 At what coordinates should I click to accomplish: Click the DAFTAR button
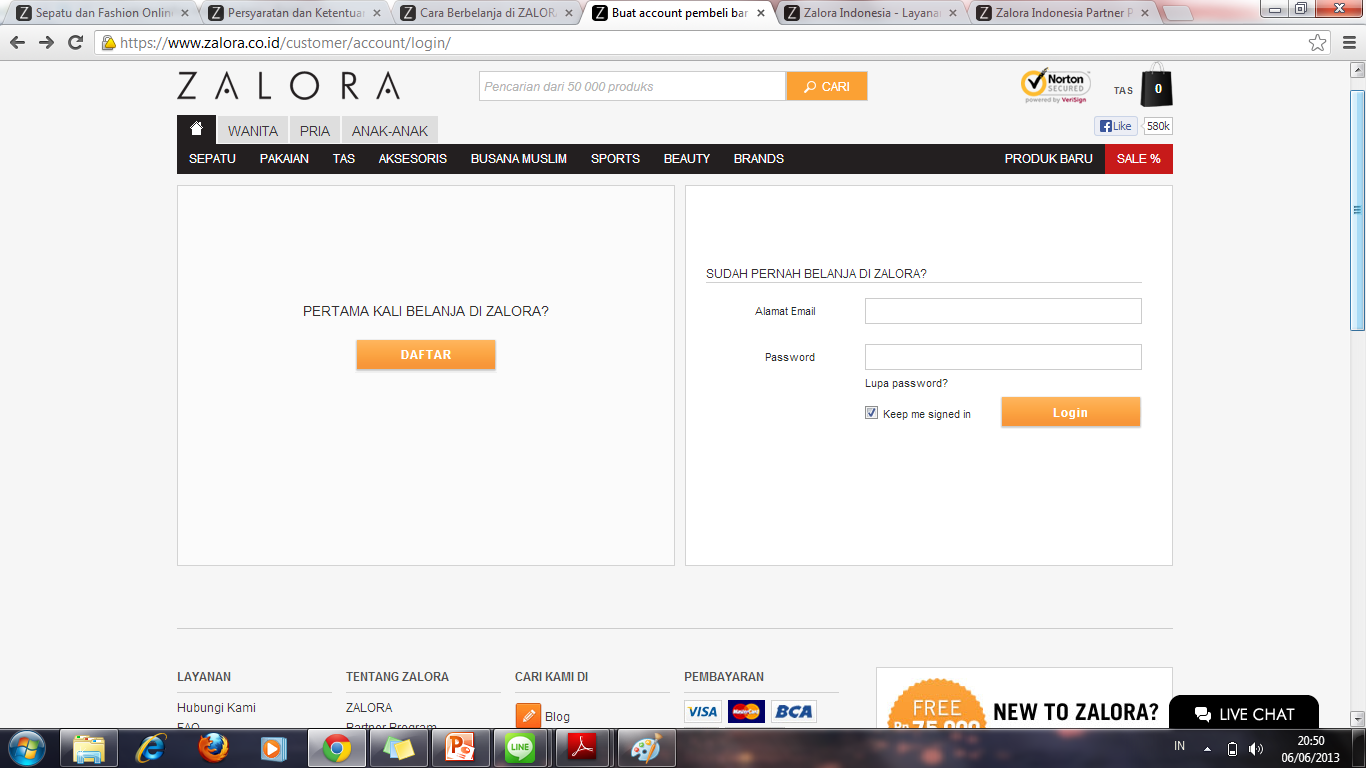[425, 354]
